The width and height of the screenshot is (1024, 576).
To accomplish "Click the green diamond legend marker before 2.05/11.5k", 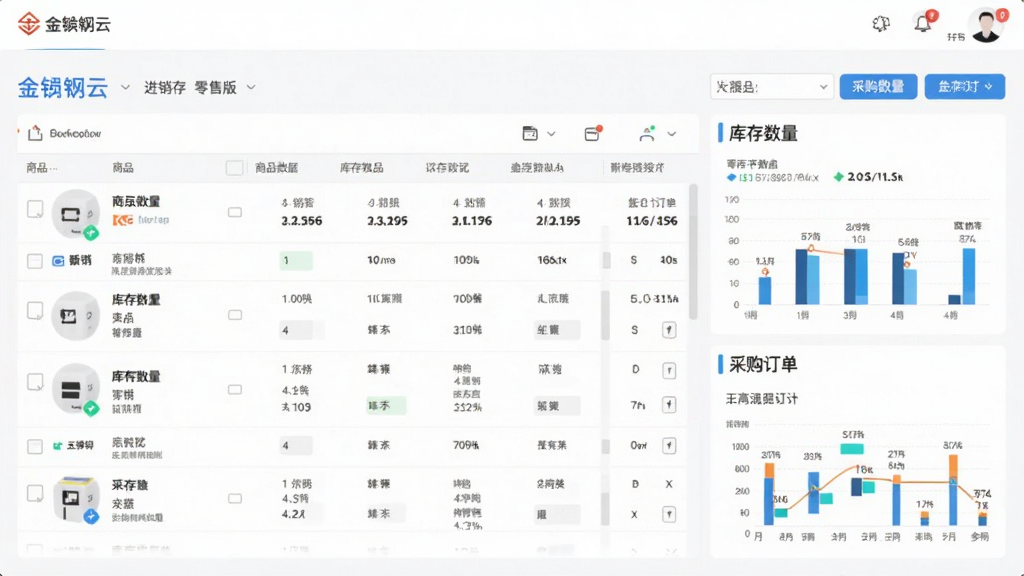I will tap(839, 177).
